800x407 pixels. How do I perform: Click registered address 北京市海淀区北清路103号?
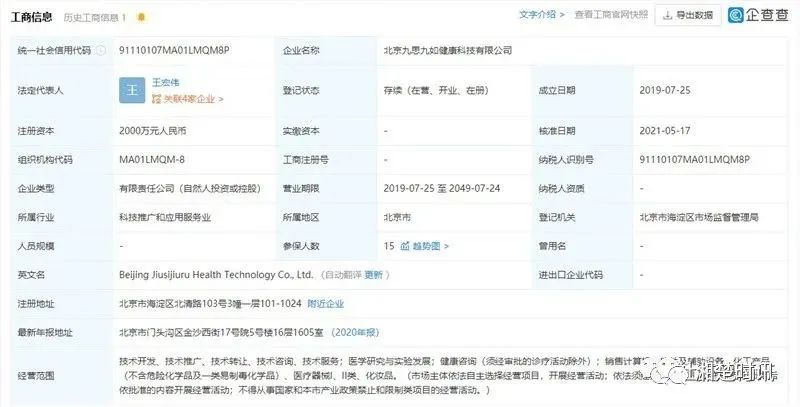pyautogui.click(x=210, y=303)
